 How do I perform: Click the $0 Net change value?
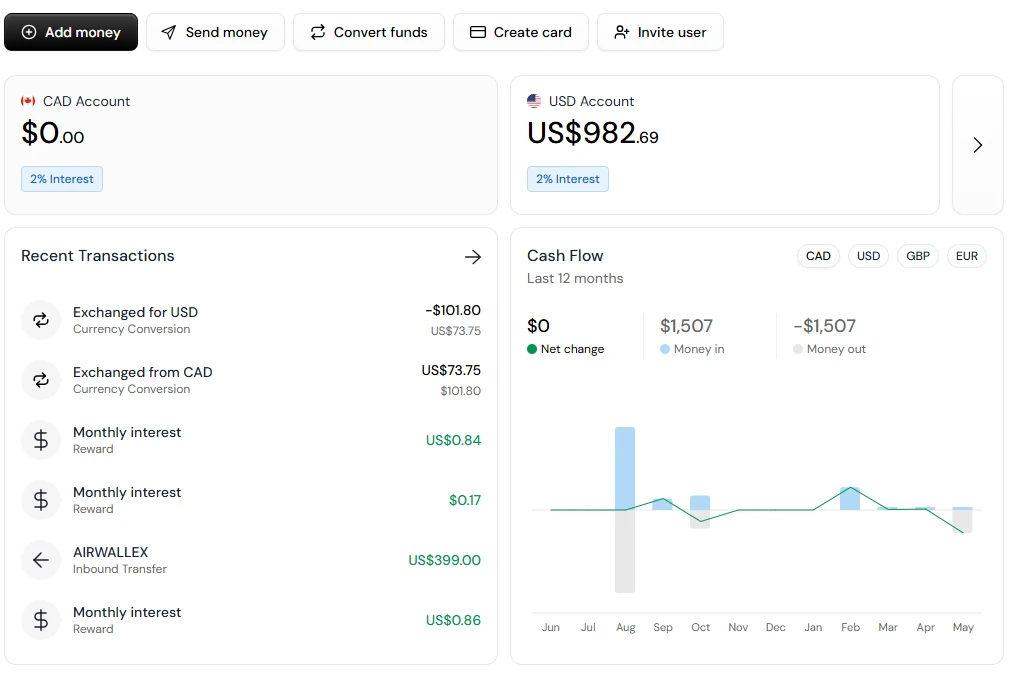[x=538, y=326]
